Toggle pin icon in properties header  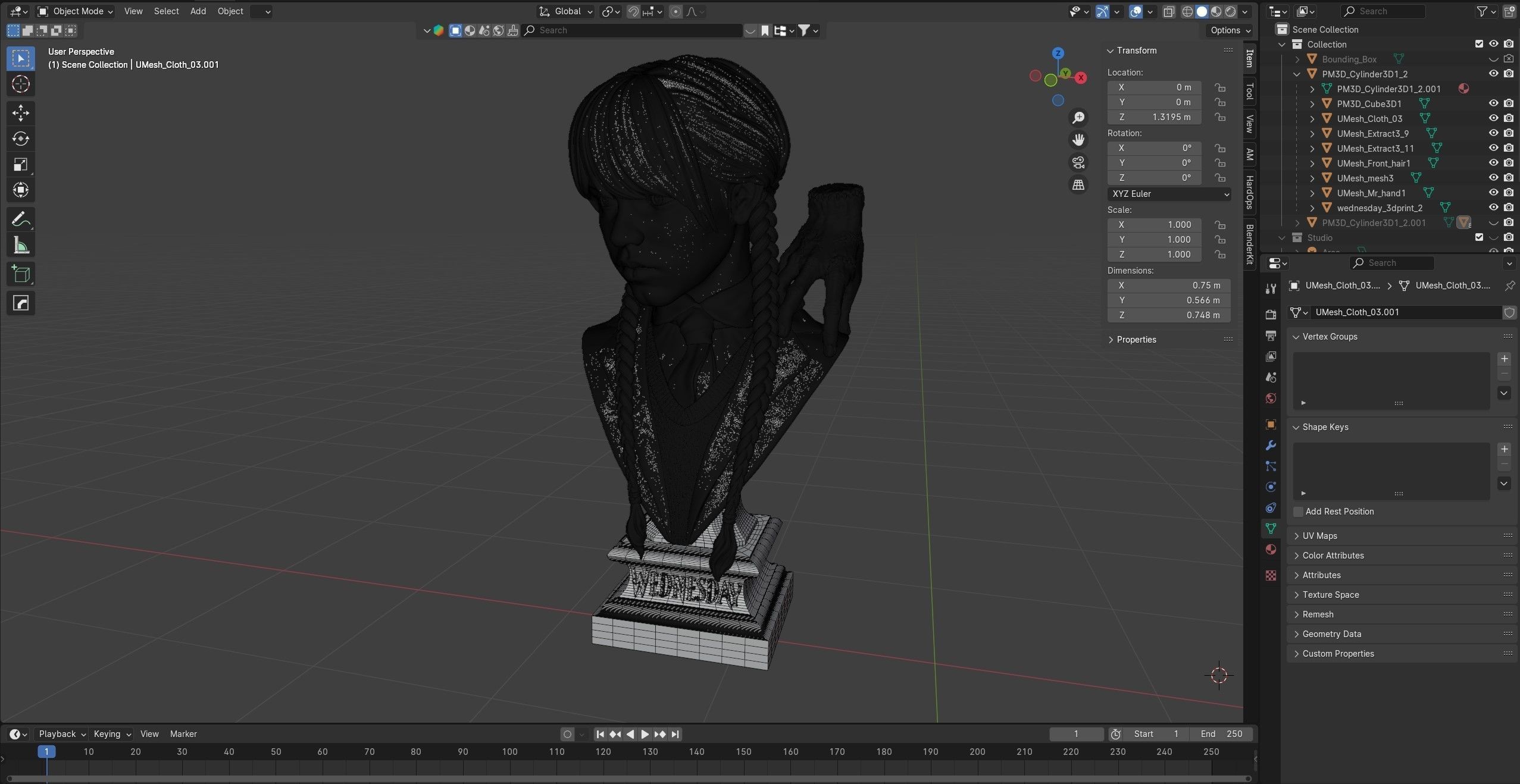click(x=1509, y=286)
